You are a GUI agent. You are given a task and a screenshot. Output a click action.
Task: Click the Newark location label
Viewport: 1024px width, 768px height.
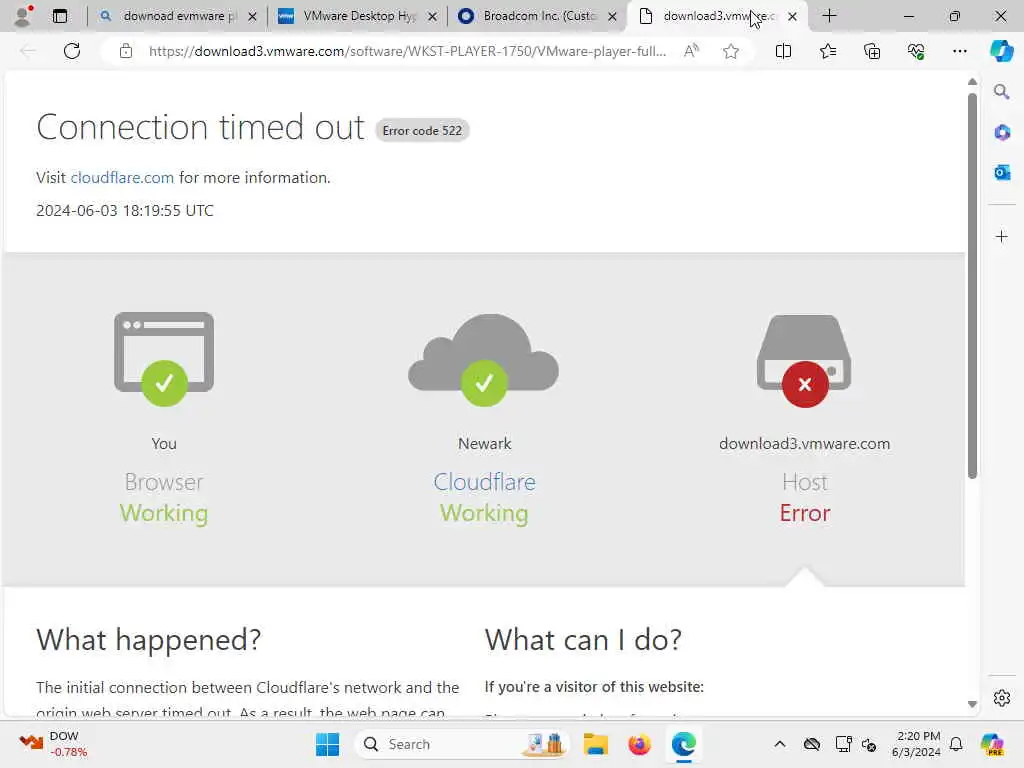[485, 443]
